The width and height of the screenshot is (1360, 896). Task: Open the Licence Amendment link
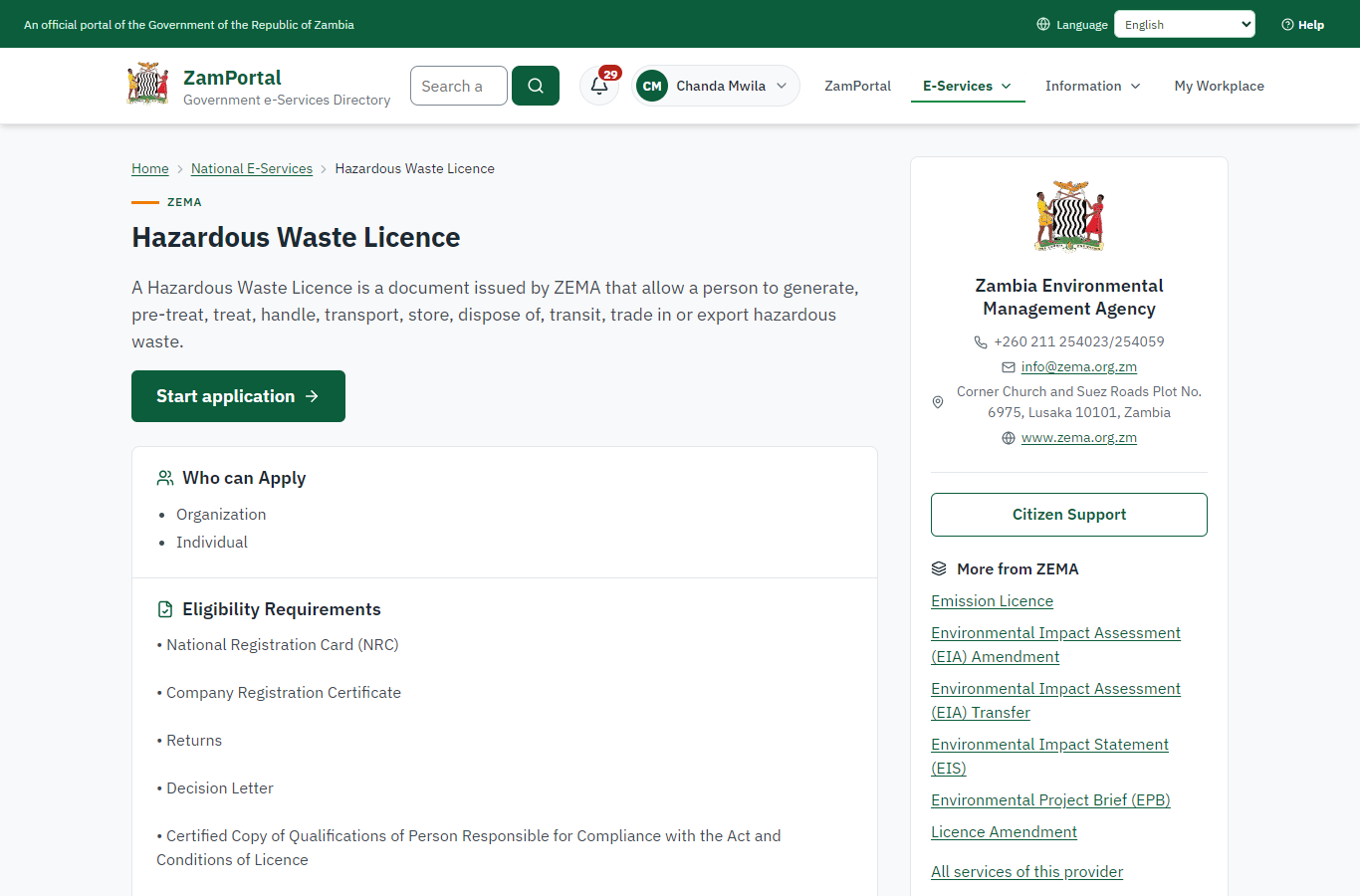[1005, 832]
